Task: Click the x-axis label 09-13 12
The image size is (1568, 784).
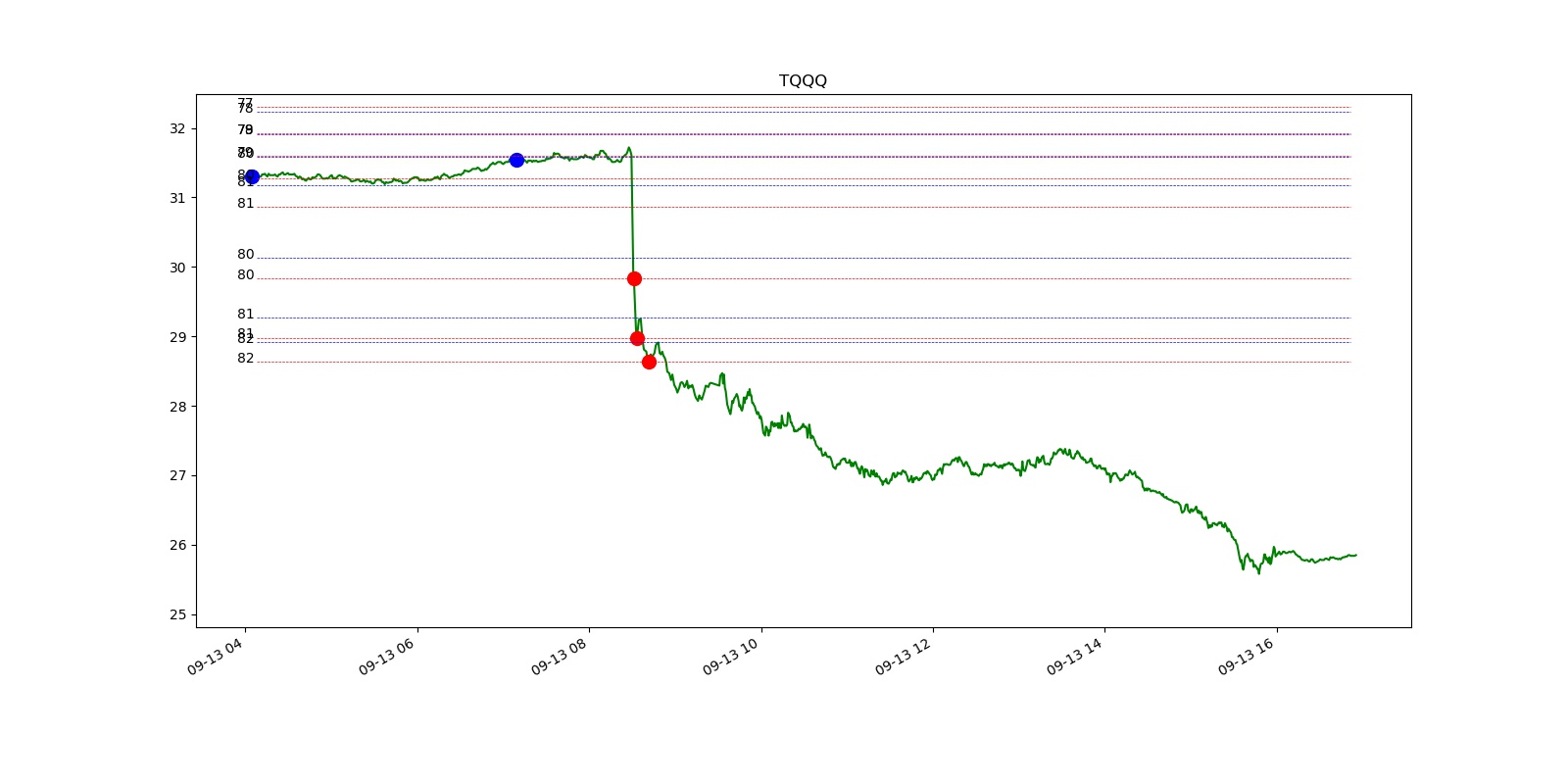Action: (903, 657)
